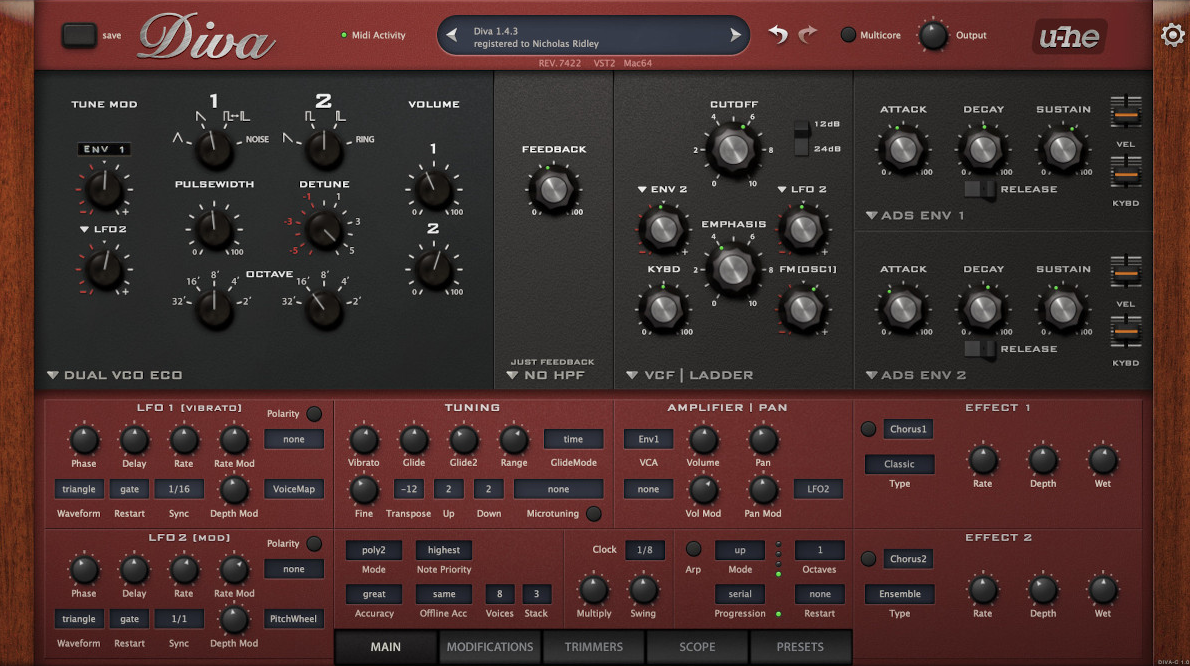Toggle Effect 1 power button

868,429
